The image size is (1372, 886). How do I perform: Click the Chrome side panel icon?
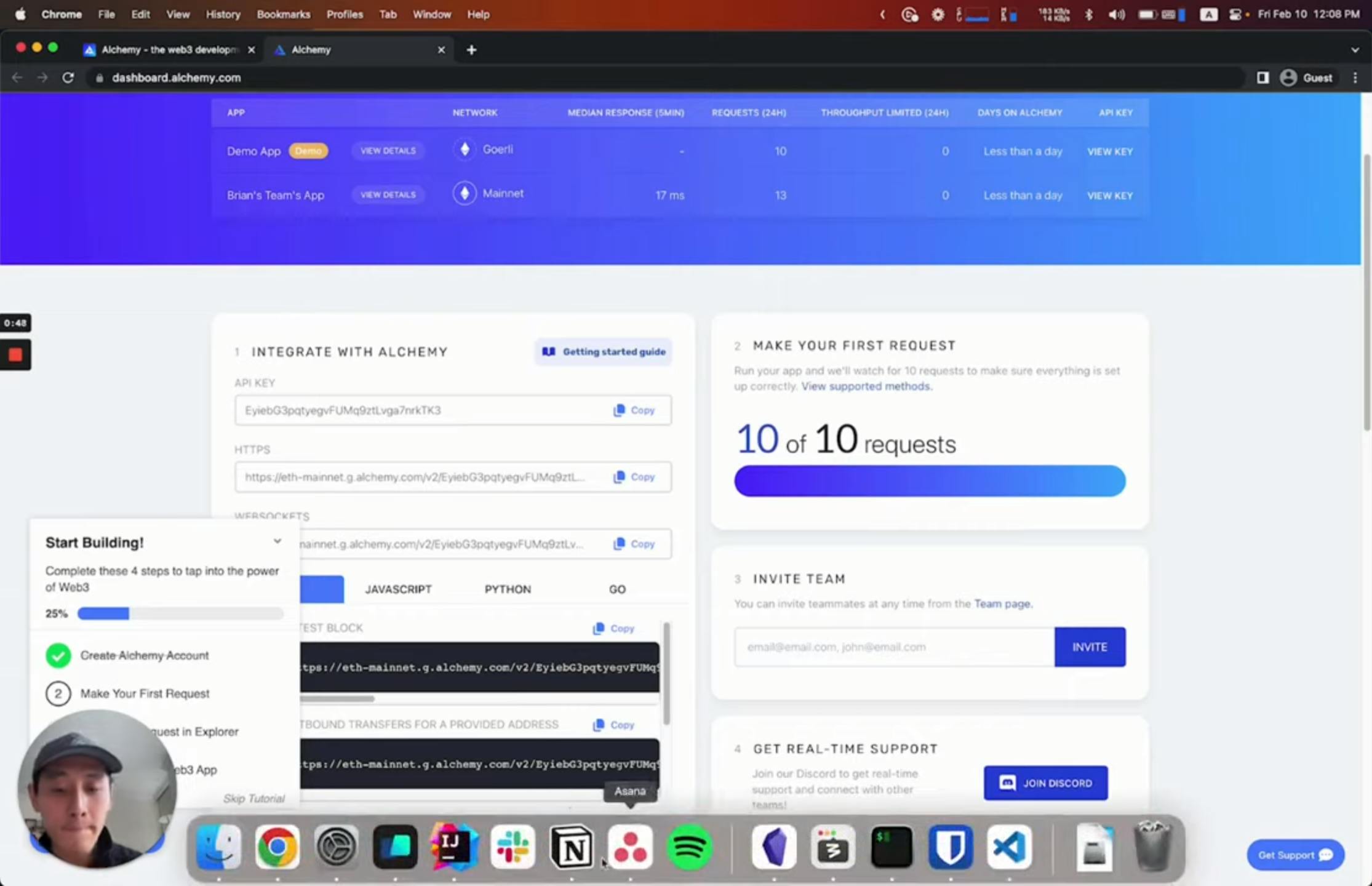pyautogui.click(x=1262, y=78)
